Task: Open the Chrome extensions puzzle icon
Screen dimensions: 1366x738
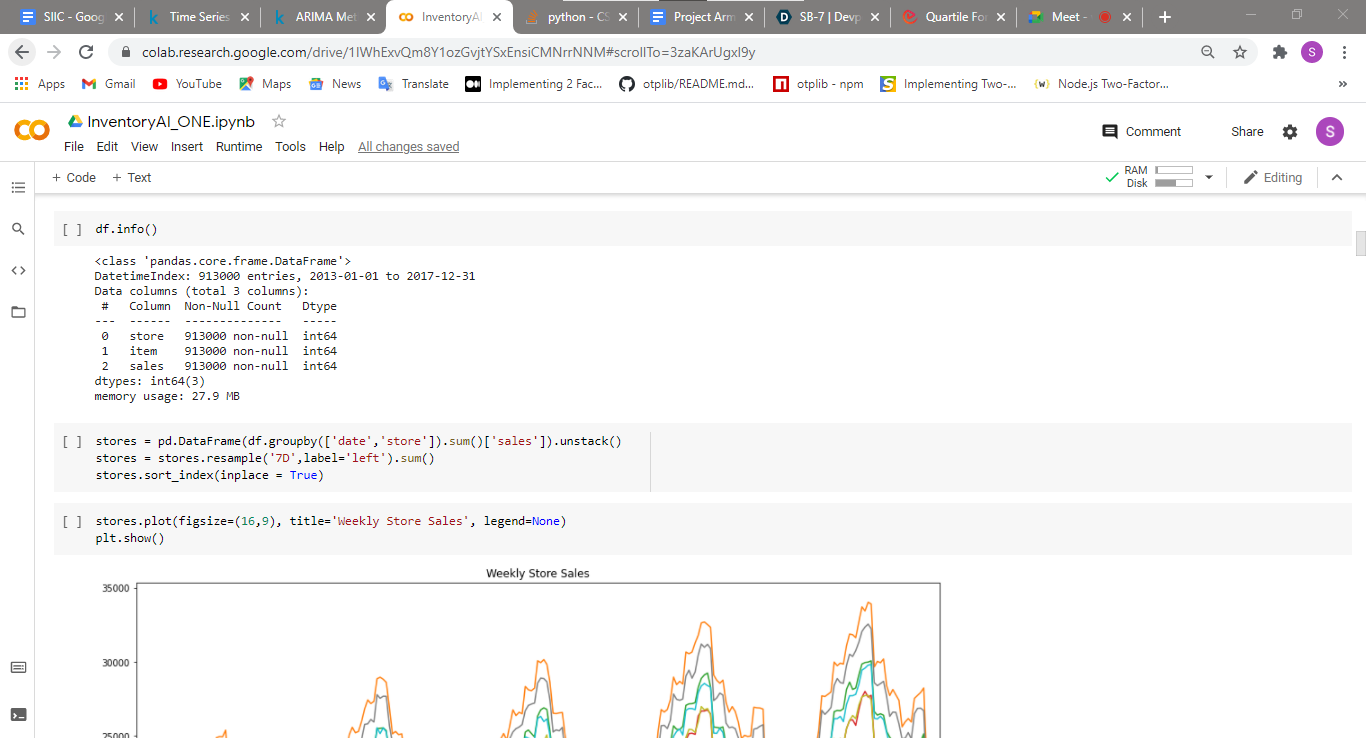Action: click(1279, 52)
